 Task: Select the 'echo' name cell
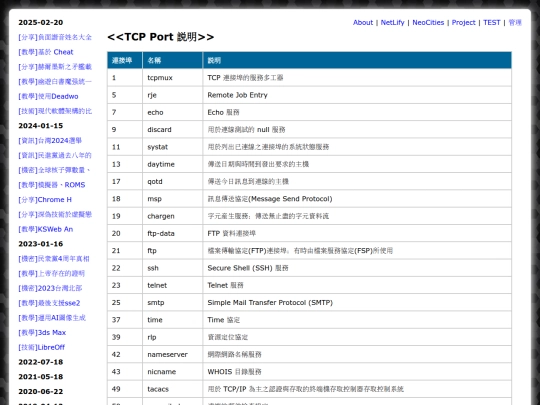[x=173, y=112]
